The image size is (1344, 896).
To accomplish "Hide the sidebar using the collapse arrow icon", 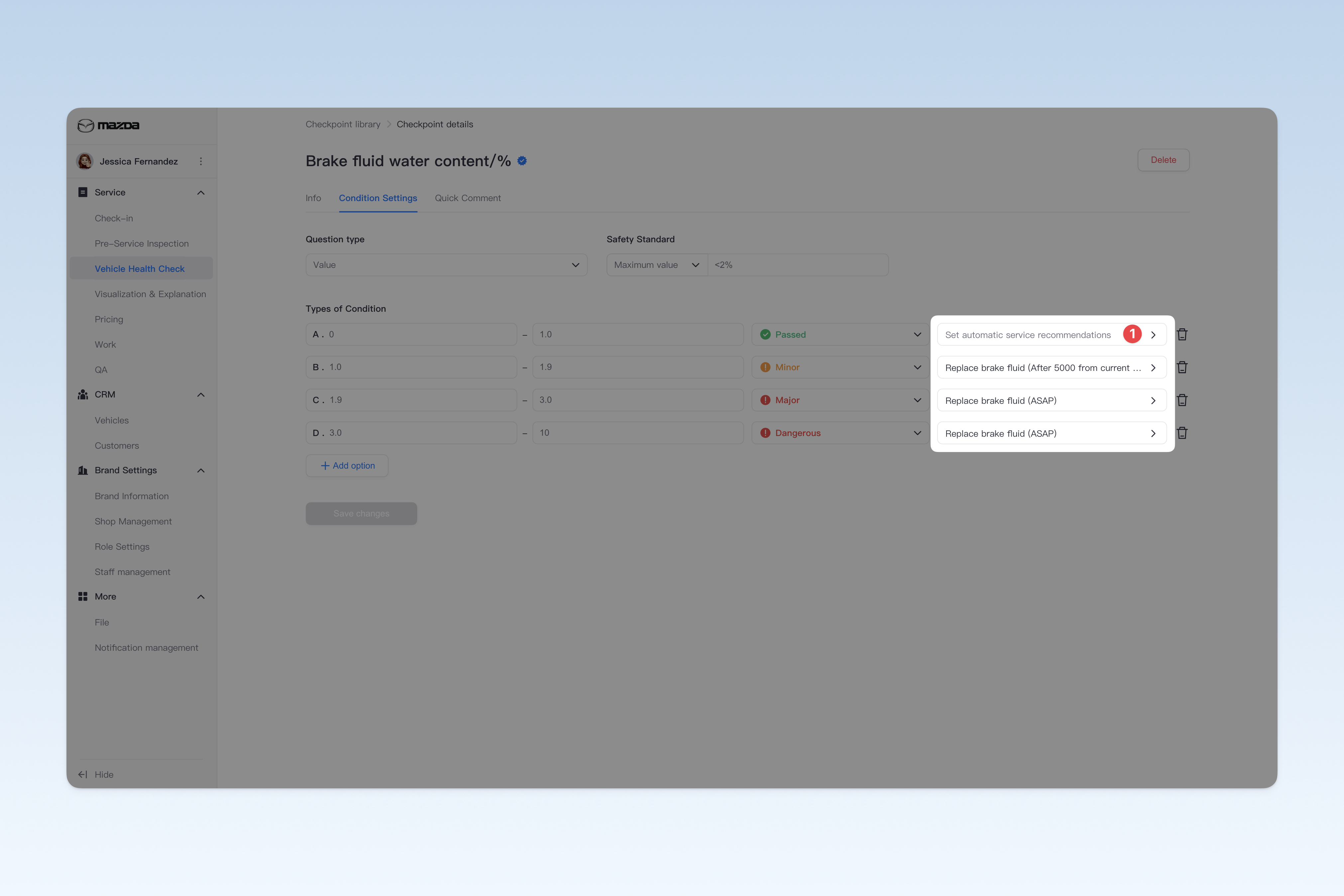I will point(83,774).
